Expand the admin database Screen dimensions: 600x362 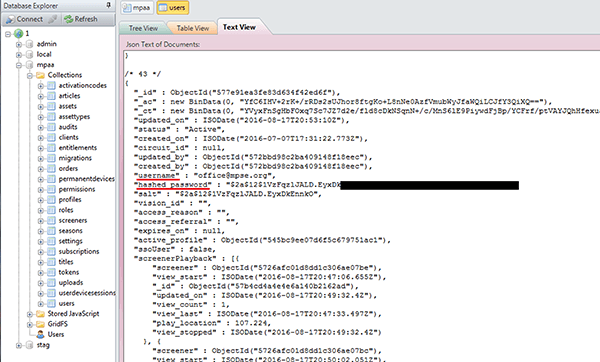pos(18,44)
